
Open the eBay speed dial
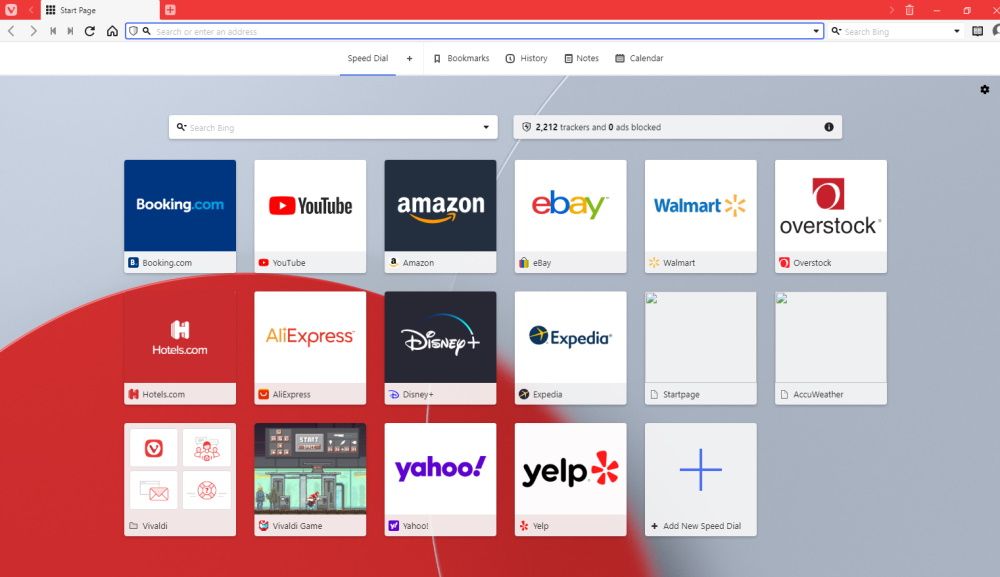570,216
